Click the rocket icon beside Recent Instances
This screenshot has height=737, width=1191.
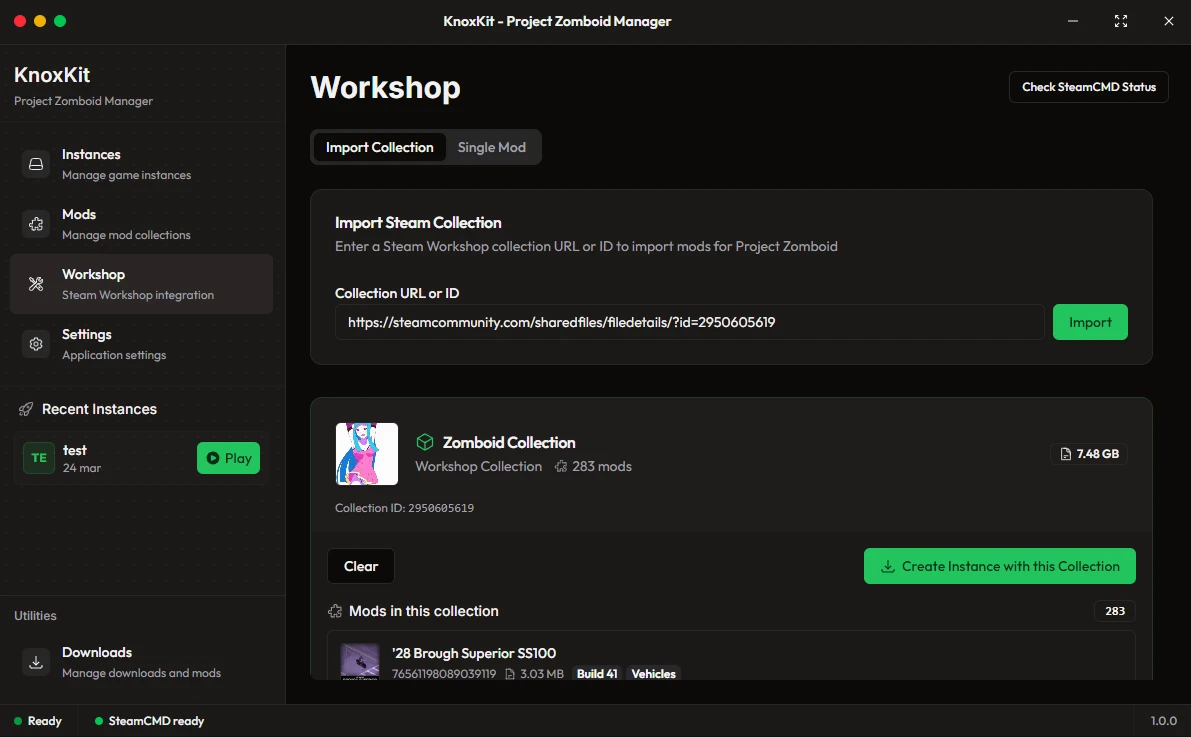(26, 409)
